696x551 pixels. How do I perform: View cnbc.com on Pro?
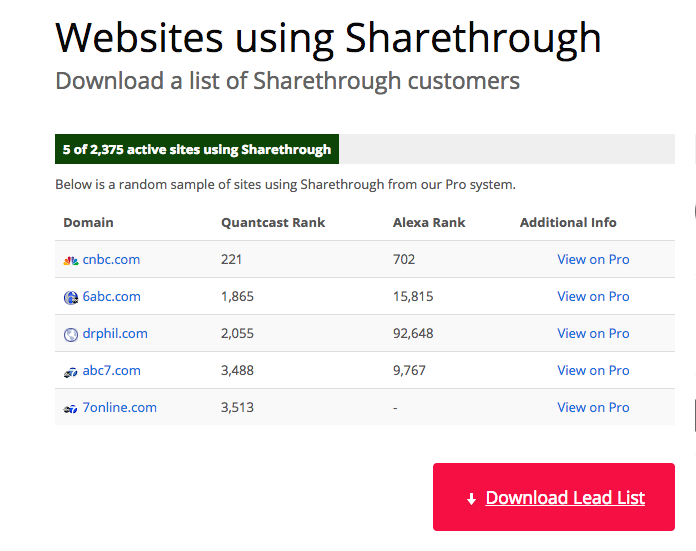[593, 259]
